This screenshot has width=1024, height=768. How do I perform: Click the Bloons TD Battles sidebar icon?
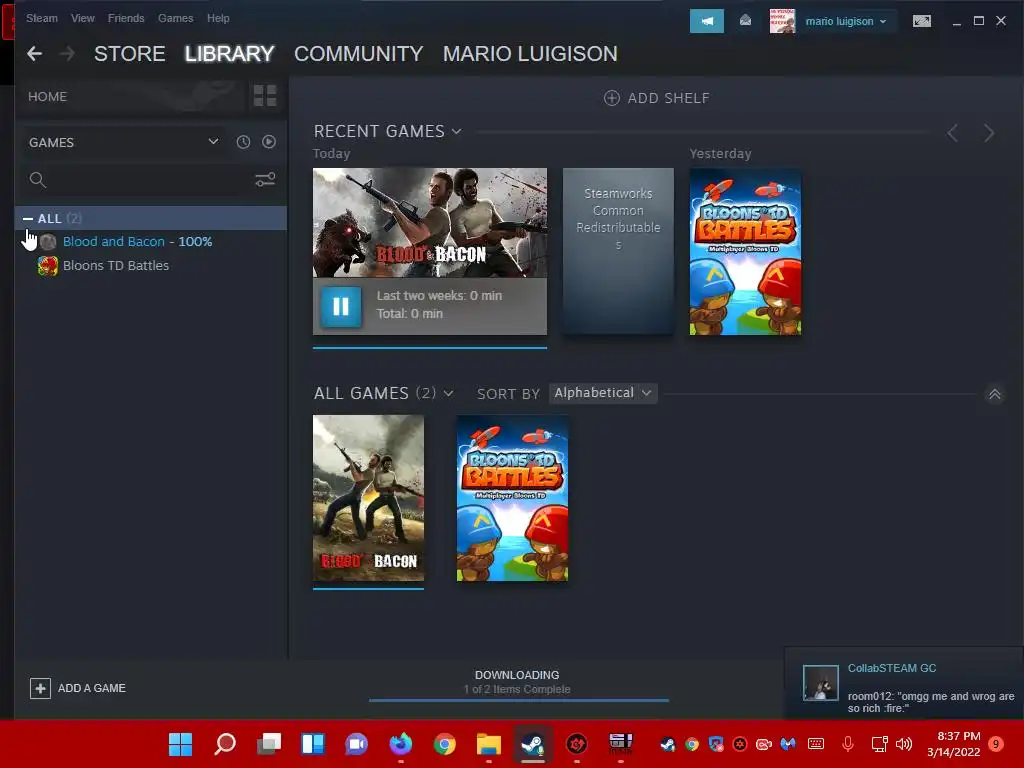(48, 266)
